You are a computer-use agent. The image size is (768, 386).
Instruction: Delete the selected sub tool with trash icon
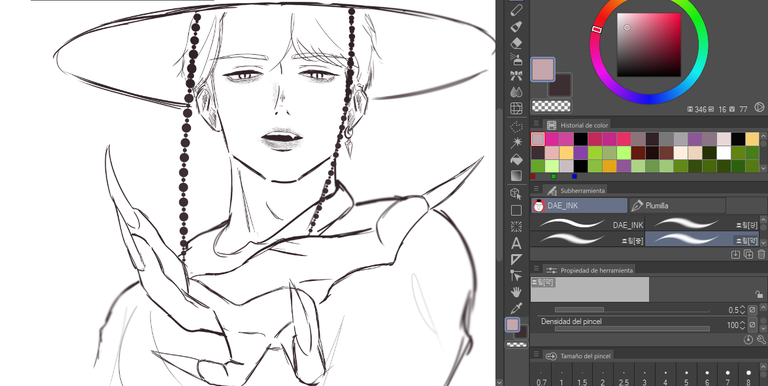click(x=761, y=254)
